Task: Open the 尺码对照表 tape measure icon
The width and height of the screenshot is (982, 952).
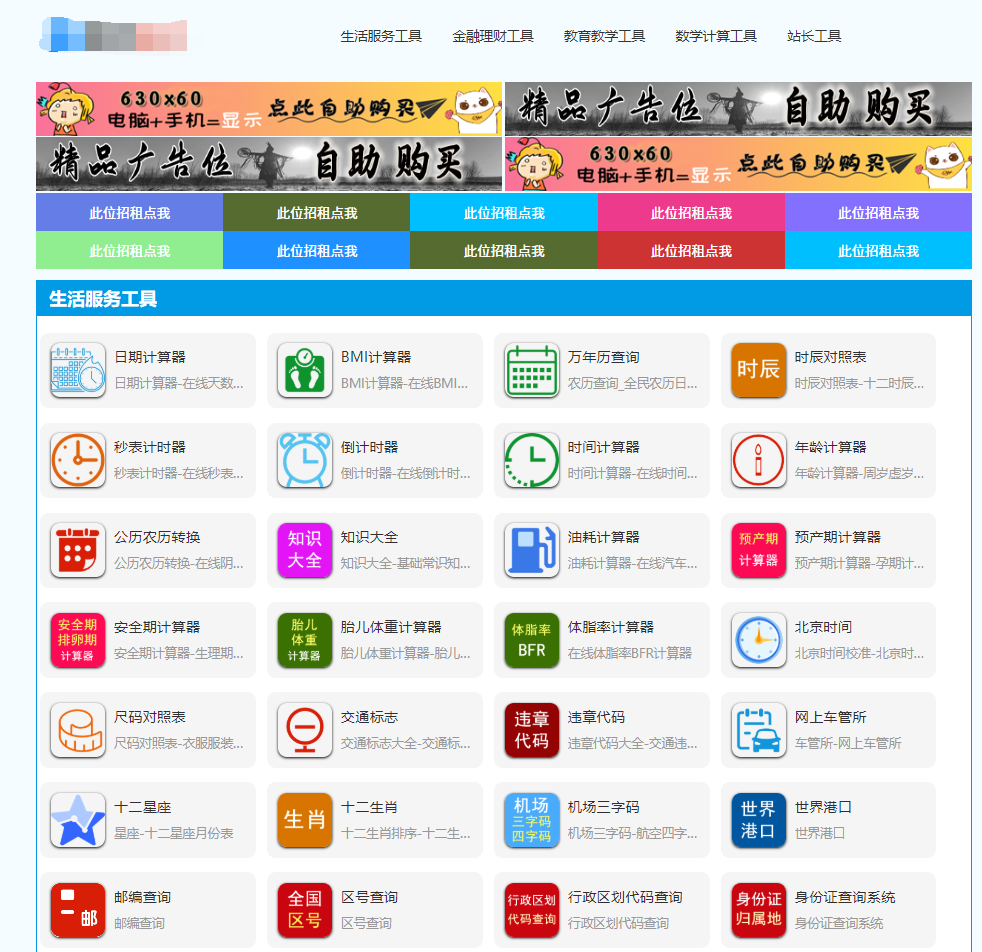Action: [x=78, y=730]
